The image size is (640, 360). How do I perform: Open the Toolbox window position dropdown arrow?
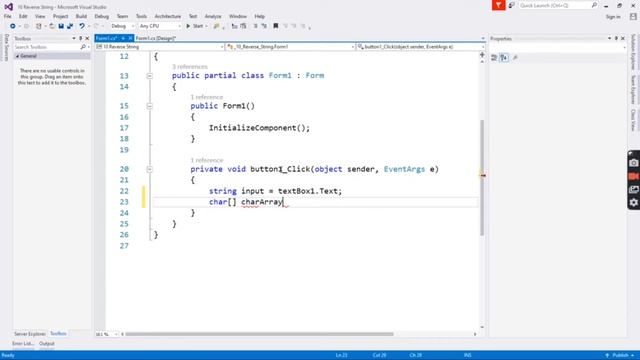pyautogui.click(x=74, y=38)
